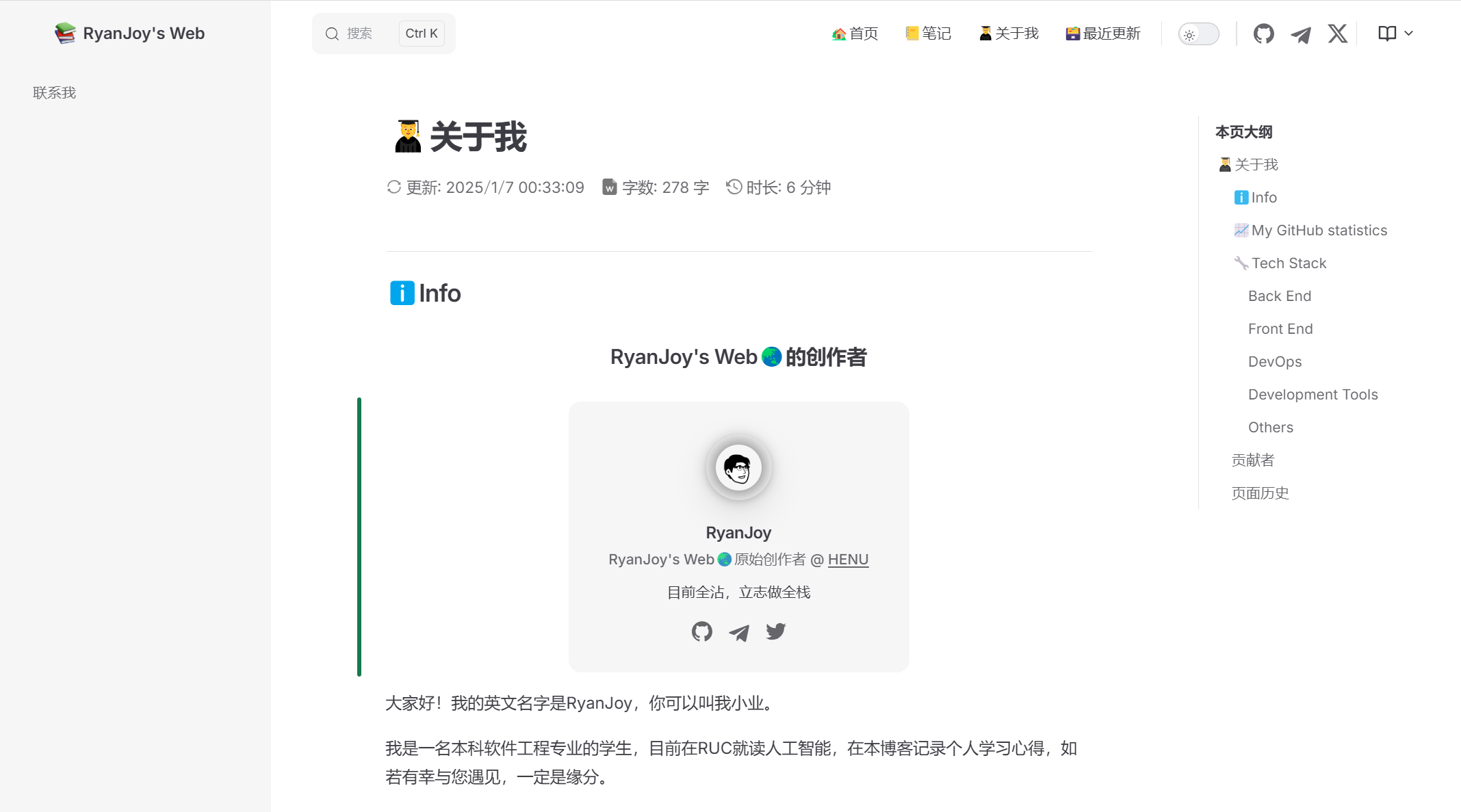Click GitHub icon on RyanJoy profile card

tap(701, 631)
